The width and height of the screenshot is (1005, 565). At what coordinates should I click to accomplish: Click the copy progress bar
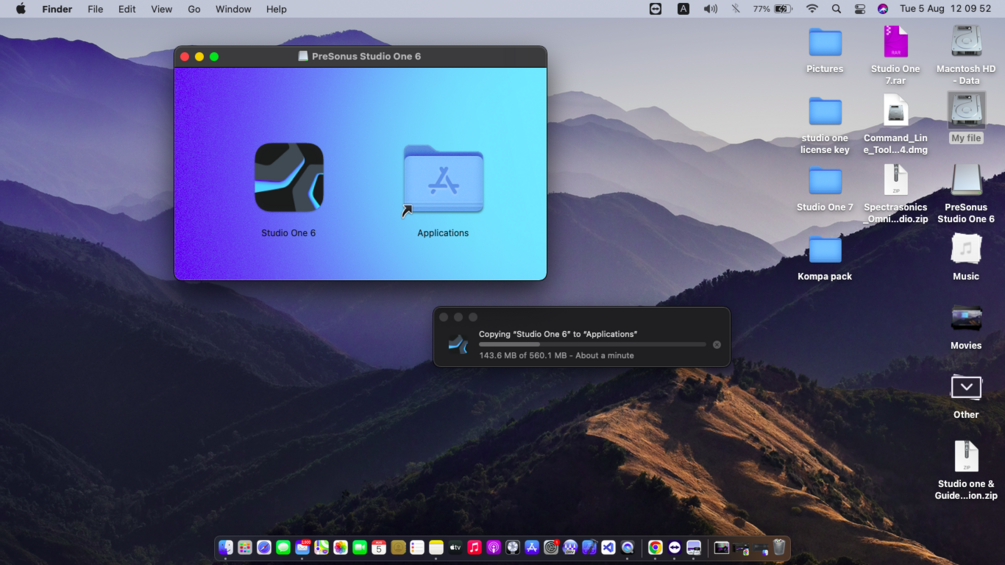tap(592, 345)
